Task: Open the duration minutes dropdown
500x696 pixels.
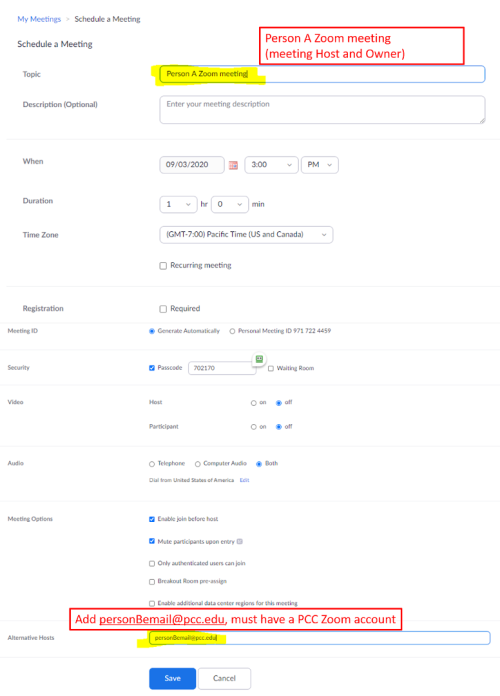Action: point(230,204)
